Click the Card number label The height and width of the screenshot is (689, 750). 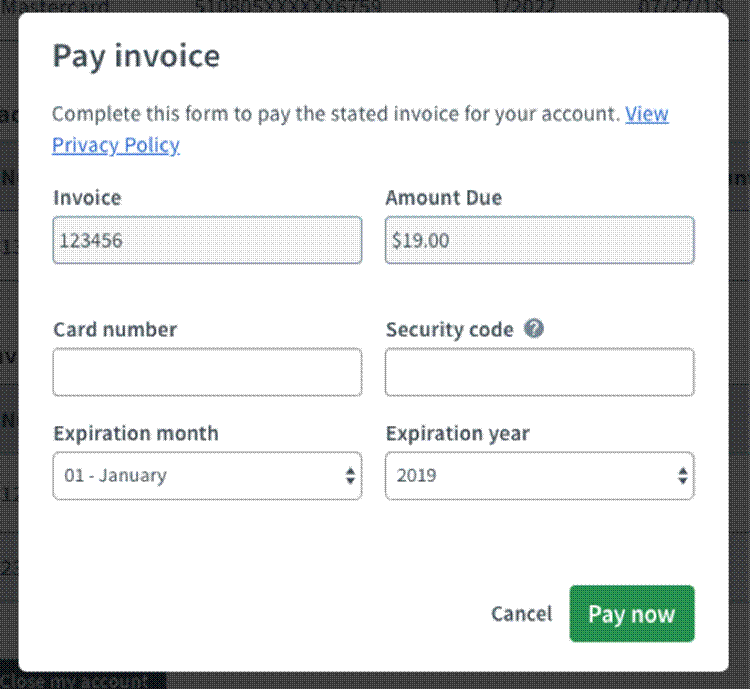[115, 330]
